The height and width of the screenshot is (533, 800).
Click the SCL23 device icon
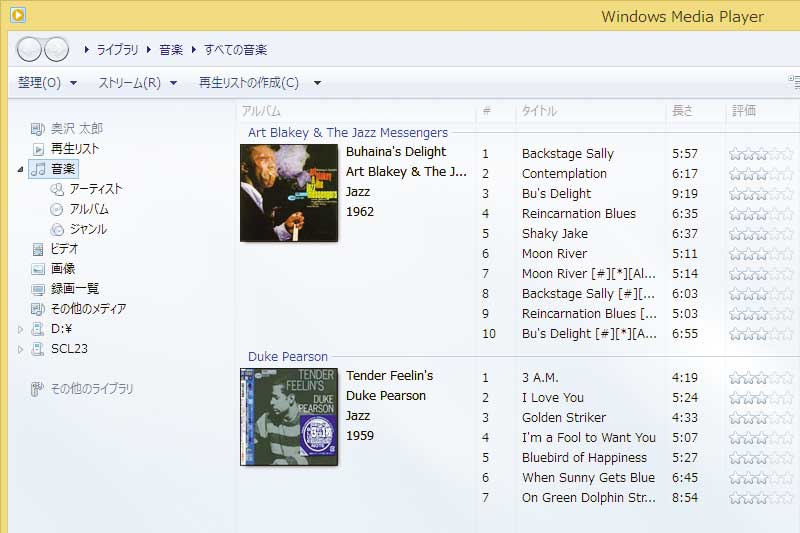point(37,349)
